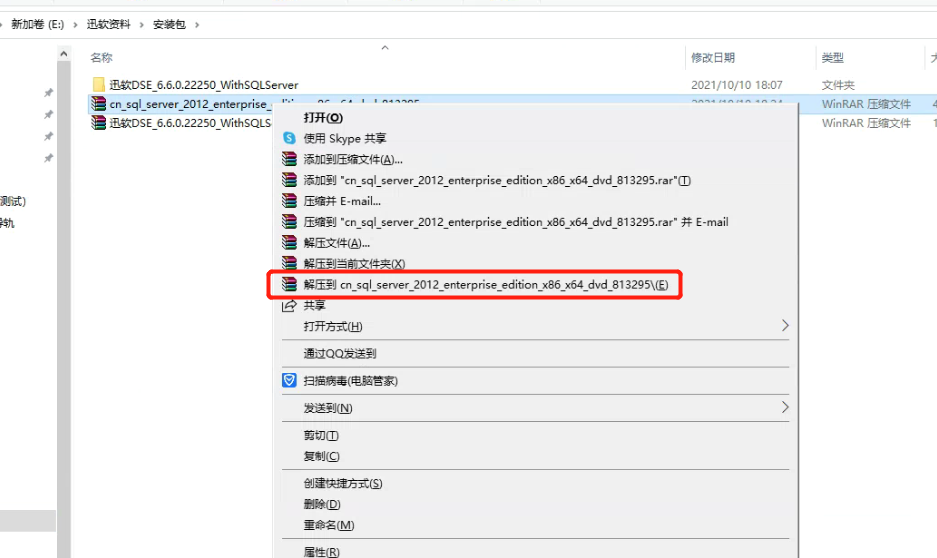This screenshot has width=937, height=558.
Task: Select 创建快捷方式(S)
Action: click(x=343, y=483)
